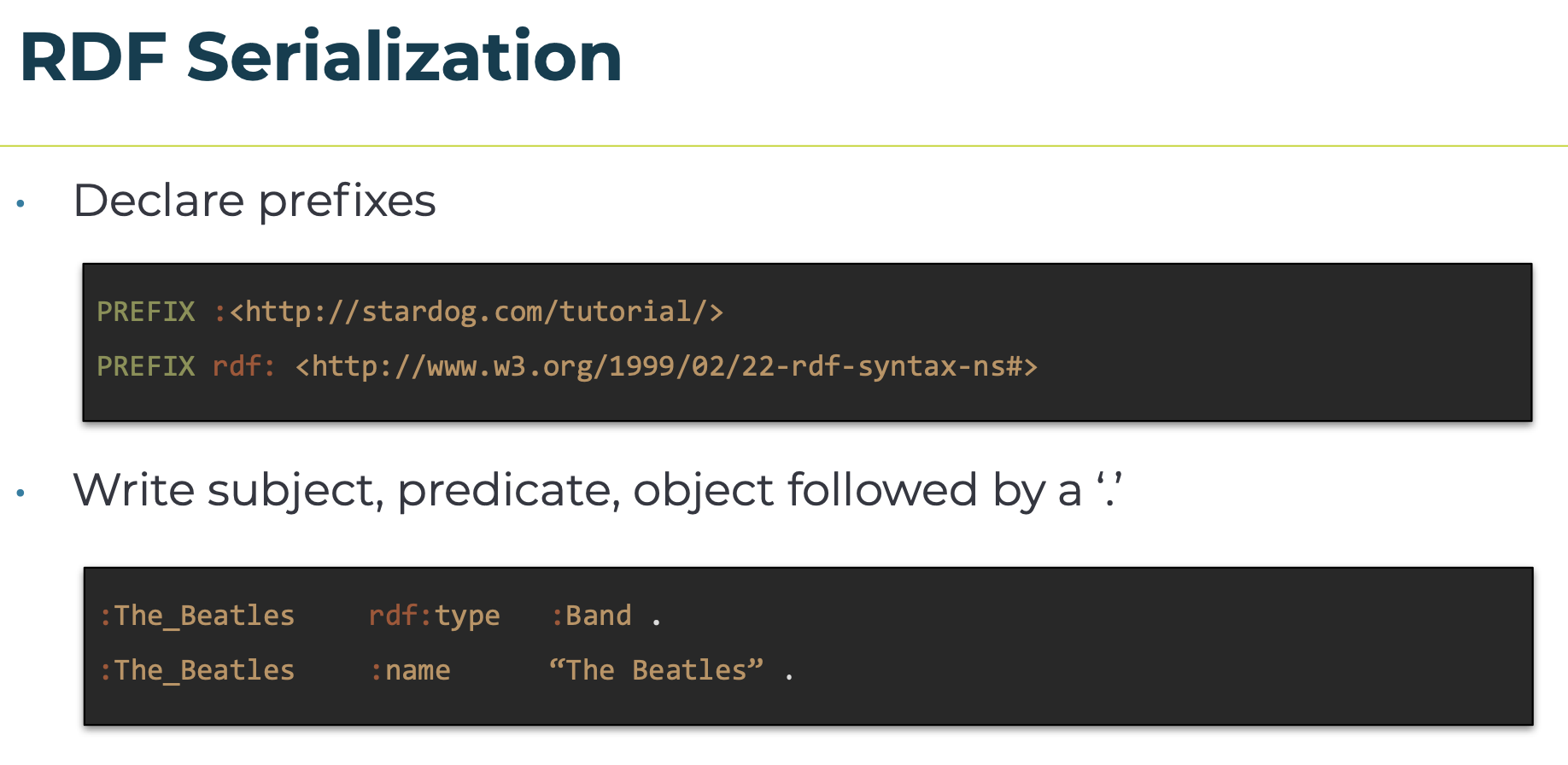Click the quoted period at end of the second bullet

point(1109,489)
